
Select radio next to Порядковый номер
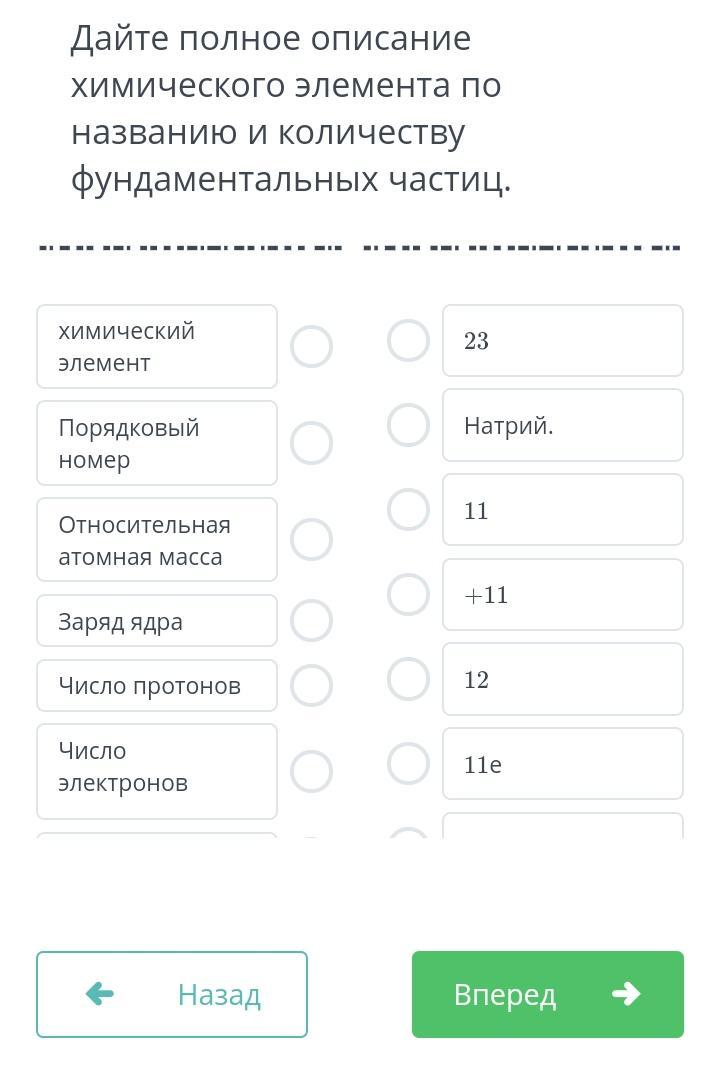tap(311, 443)
